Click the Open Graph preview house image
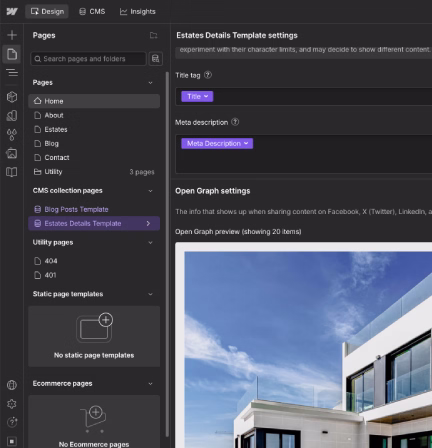Screen dimensions: 432x448 tap(308, 350)
